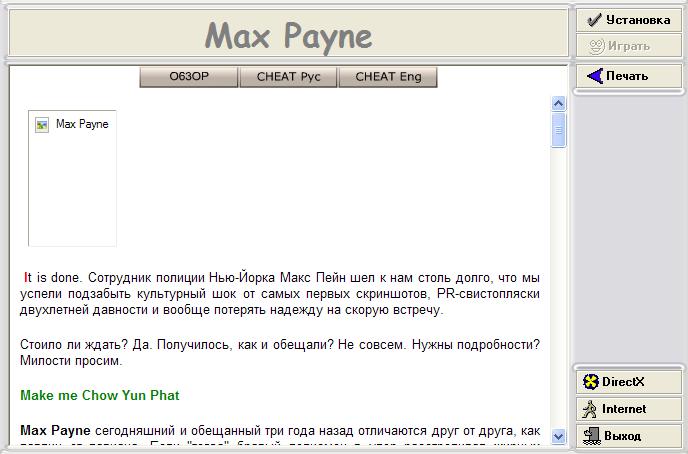The height and width of the screenshot is (454, 688).
Task: Click the Печать button label
Action: [x=627, y=76]
